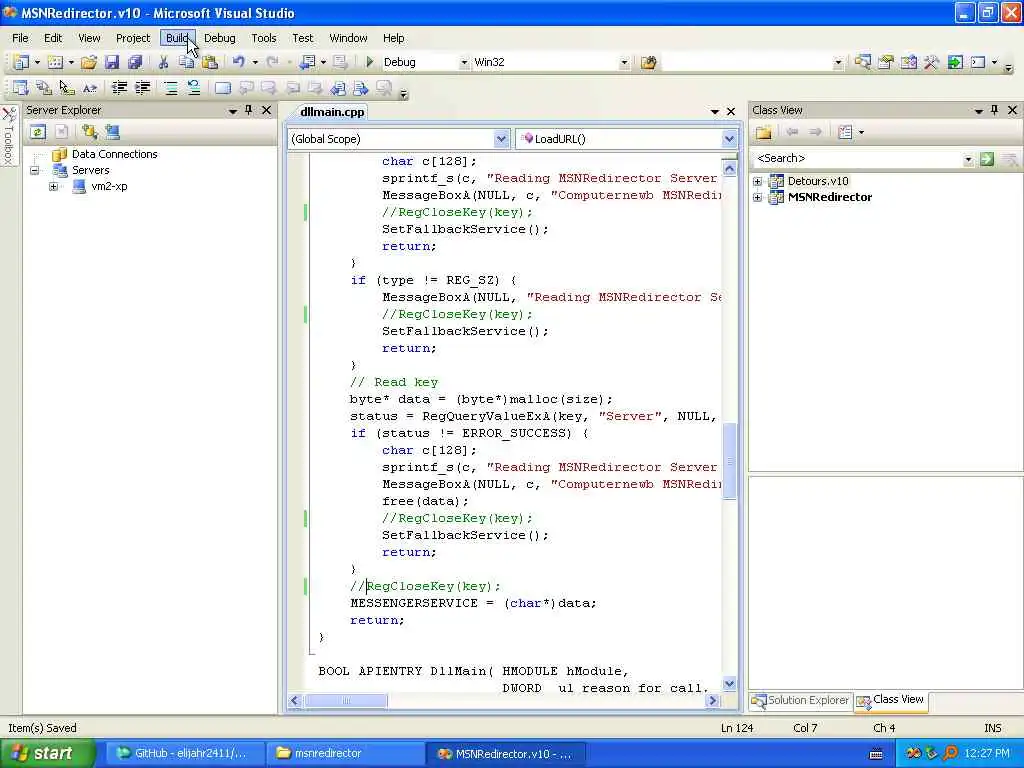Image resolution: width=1024 pixels, height=768 pixels.
Task: Open the Object Browser toolbar icon
Action: [x=908, y=62]
